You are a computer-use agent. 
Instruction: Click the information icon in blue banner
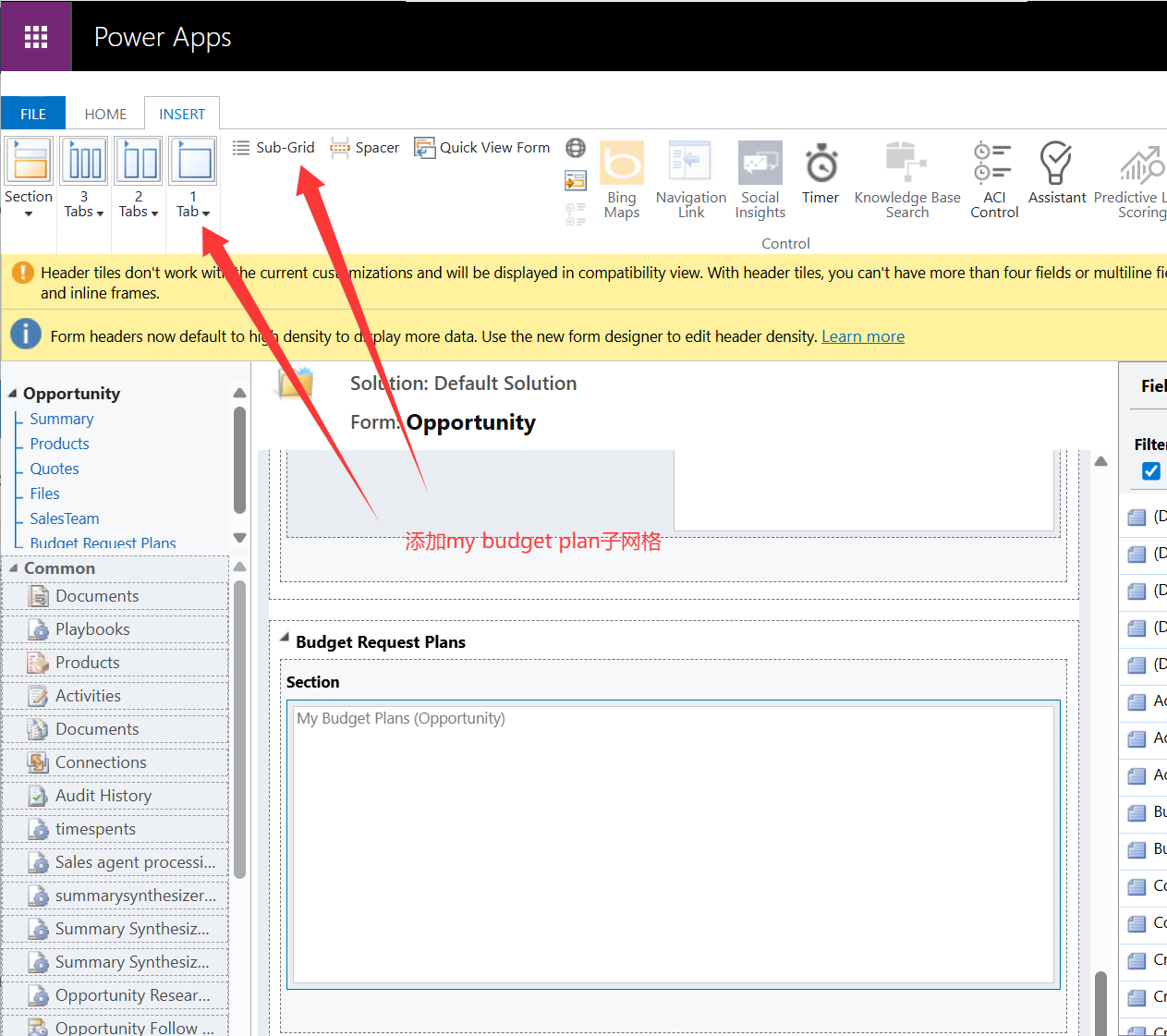tap(26, 334)
